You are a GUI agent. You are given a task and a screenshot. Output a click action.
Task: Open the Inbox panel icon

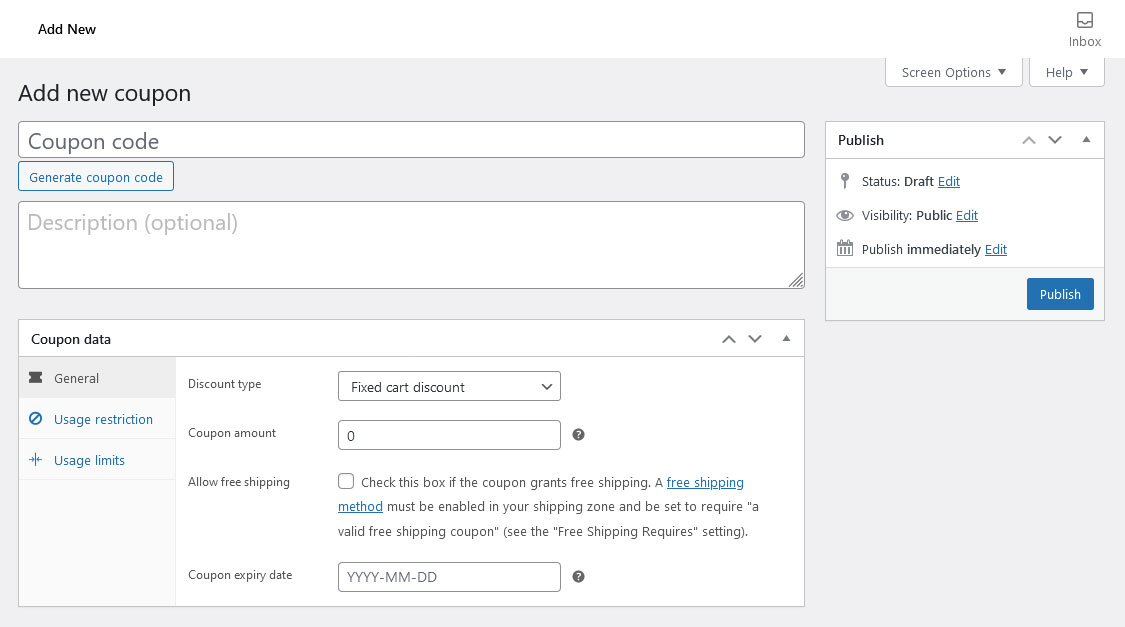(x=1084, y=20)
